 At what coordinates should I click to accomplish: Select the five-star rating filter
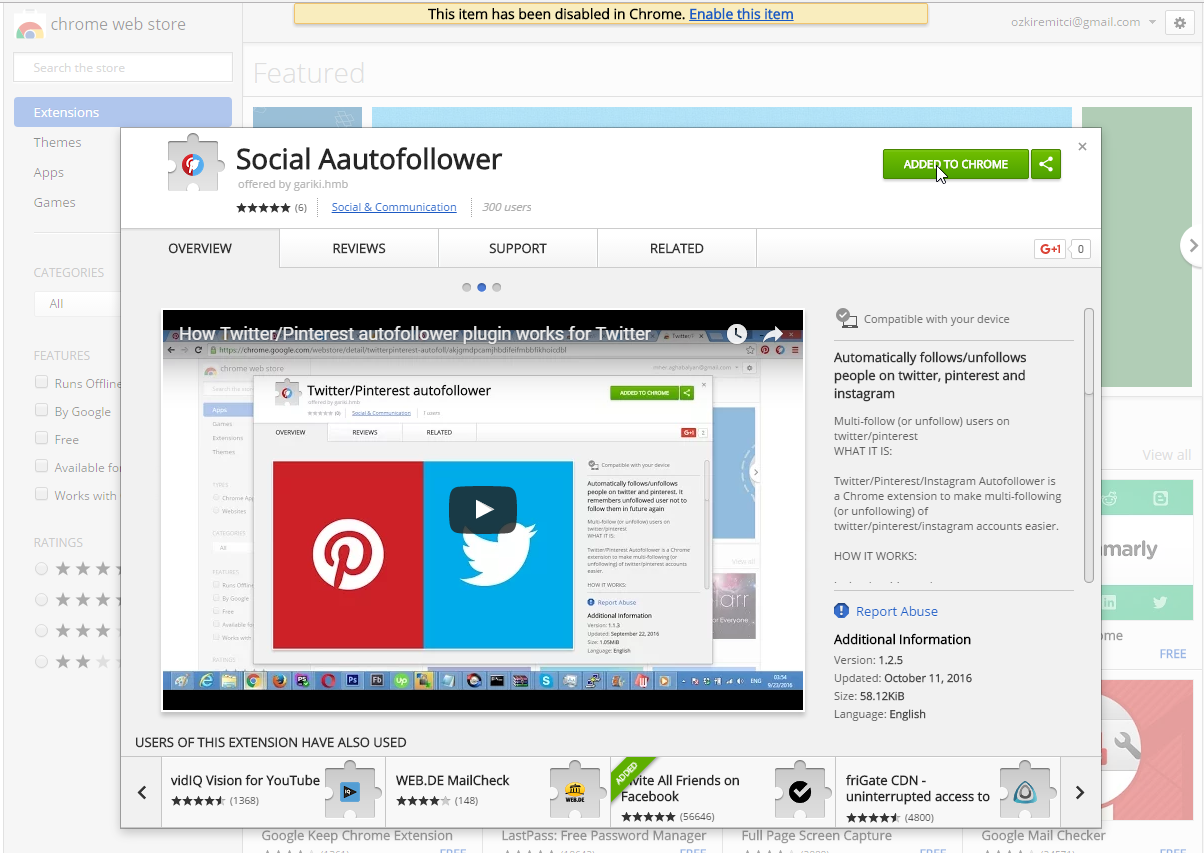(x=41, y=568)
